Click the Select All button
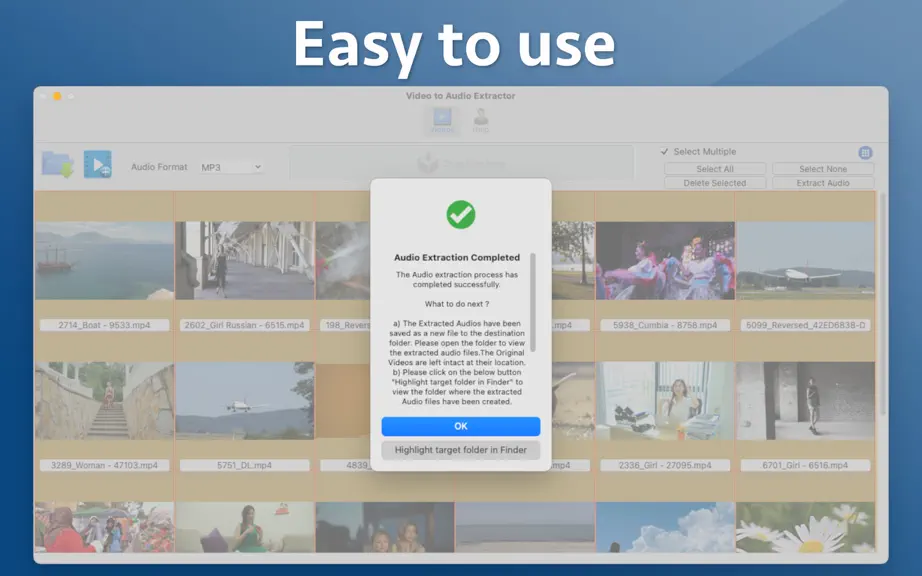The height and width of the screenshot is (576, 922). pyautogui.click(x=715, y=169)
